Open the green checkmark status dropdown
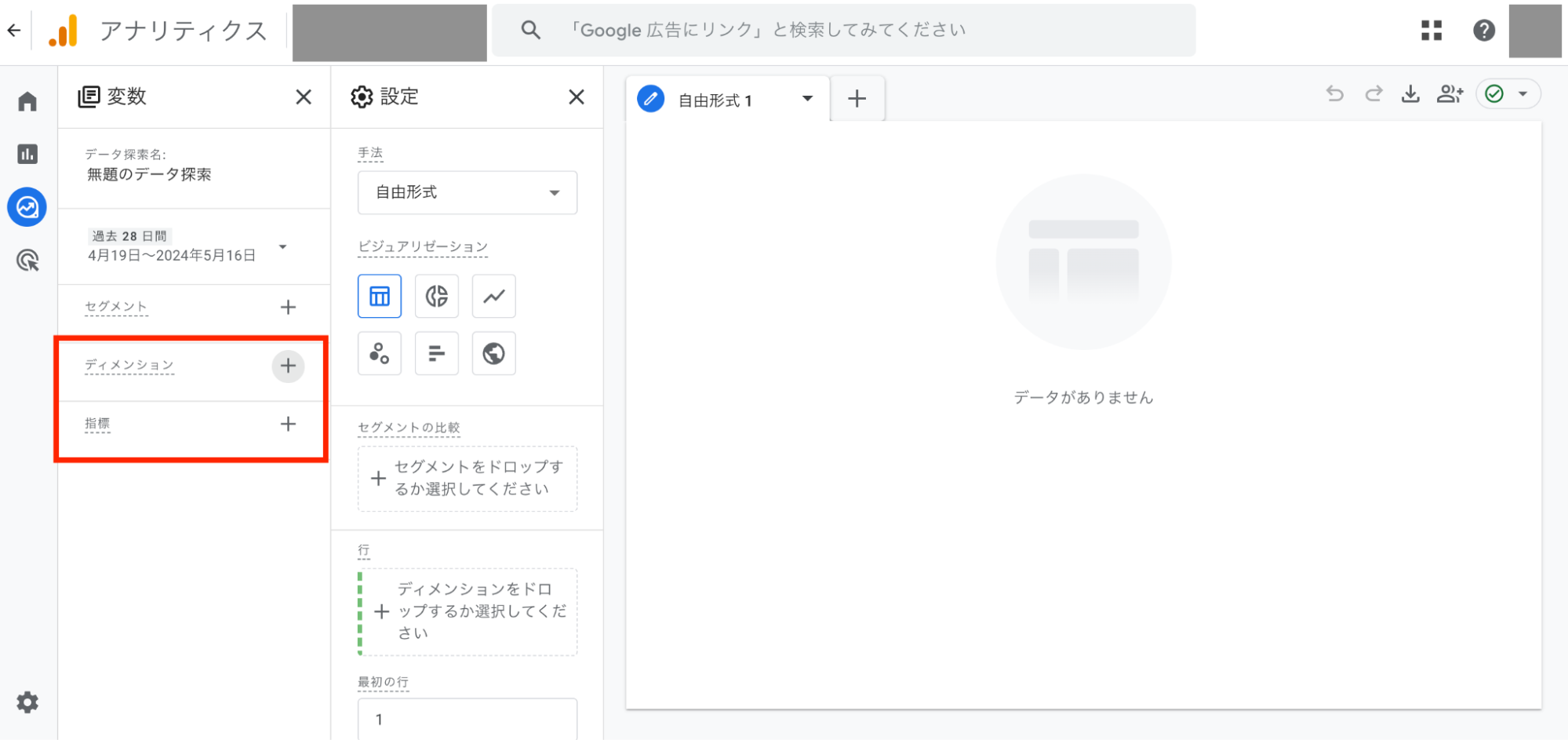Image resolution: width=1568 pixels, height=740 pixels. (x=1508, y=94)
